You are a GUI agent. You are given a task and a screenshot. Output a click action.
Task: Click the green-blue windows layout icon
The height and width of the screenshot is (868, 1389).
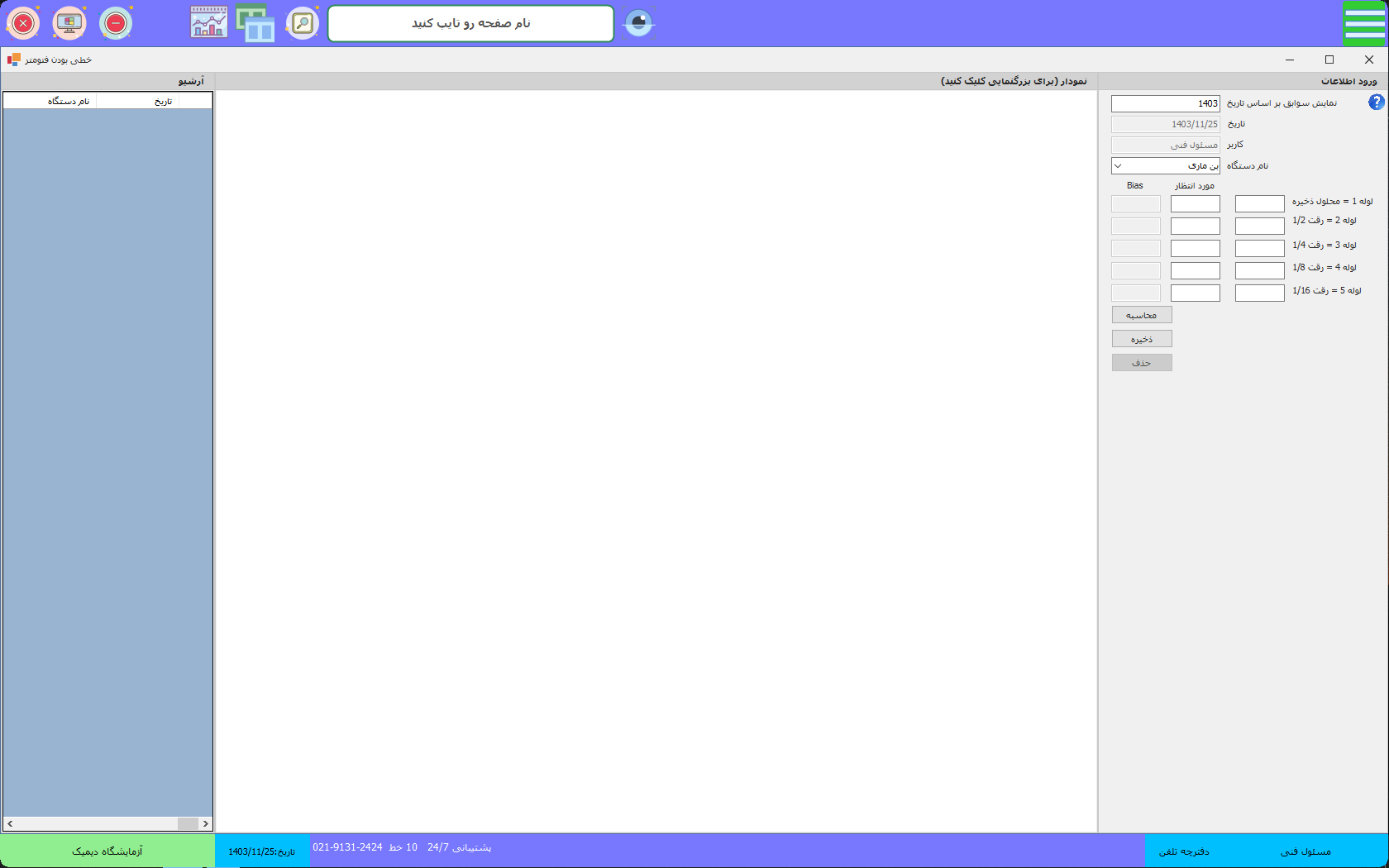[255, 23]
